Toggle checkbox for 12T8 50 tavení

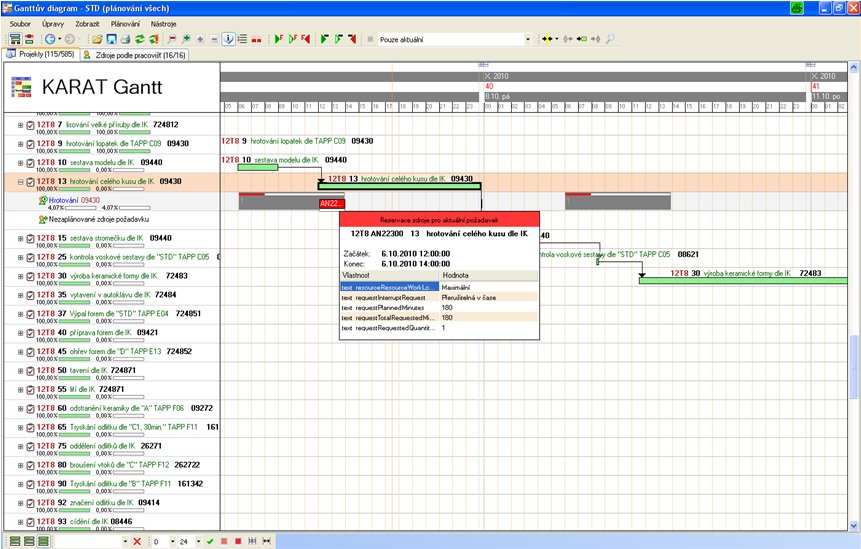30,371
